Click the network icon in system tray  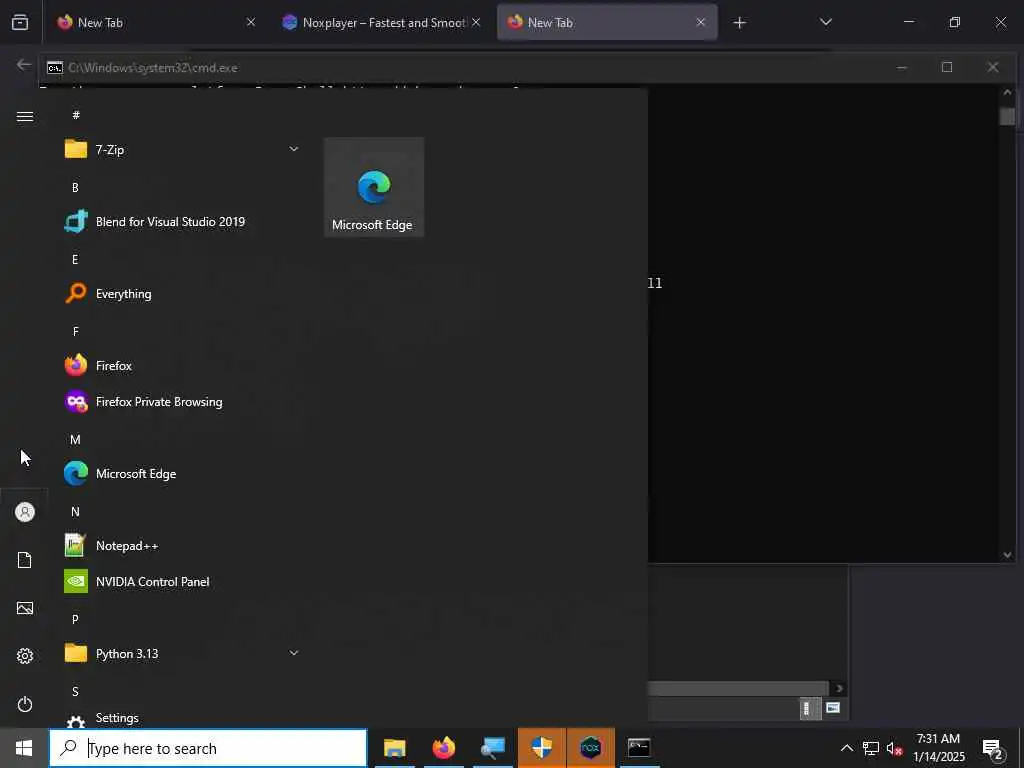click(871, 748)
